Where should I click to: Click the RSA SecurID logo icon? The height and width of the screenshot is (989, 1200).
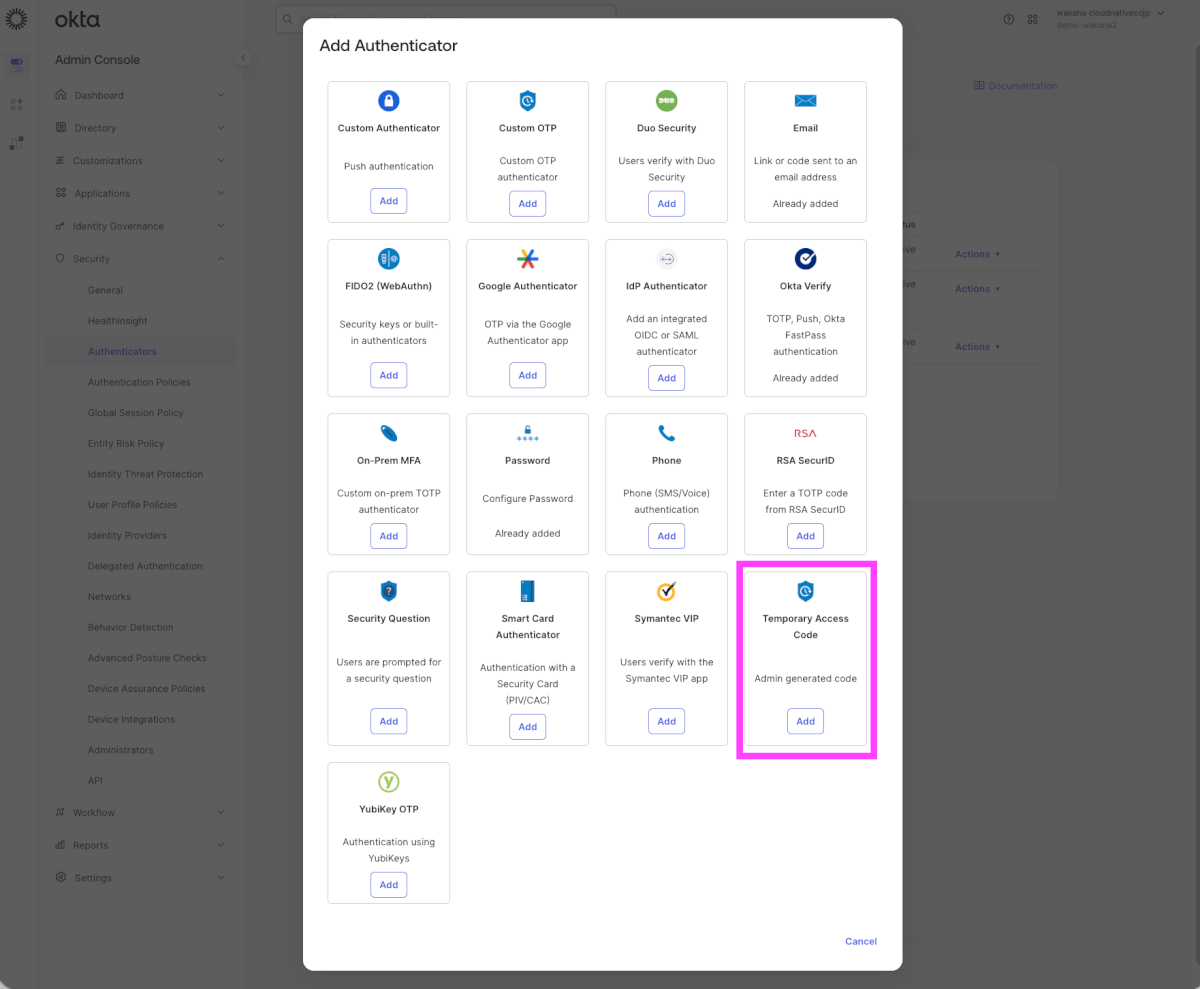point(805,433)
